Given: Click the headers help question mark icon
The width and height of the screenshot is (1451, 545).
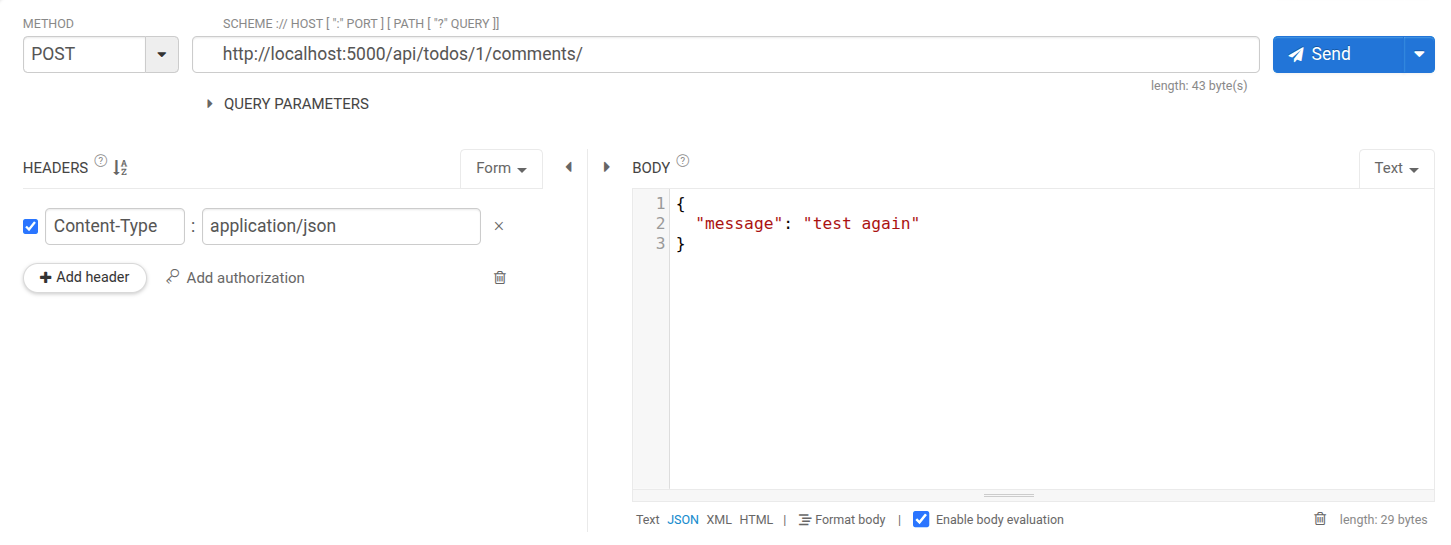Looking at the screenshot, I should pyautogui.click(x=100, y=161).
